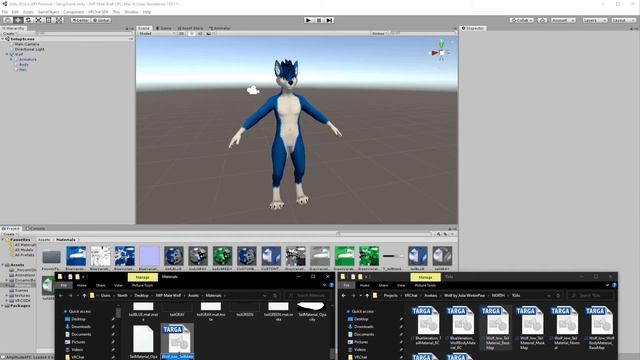Switch to the Animator tab

click(220, 28)
